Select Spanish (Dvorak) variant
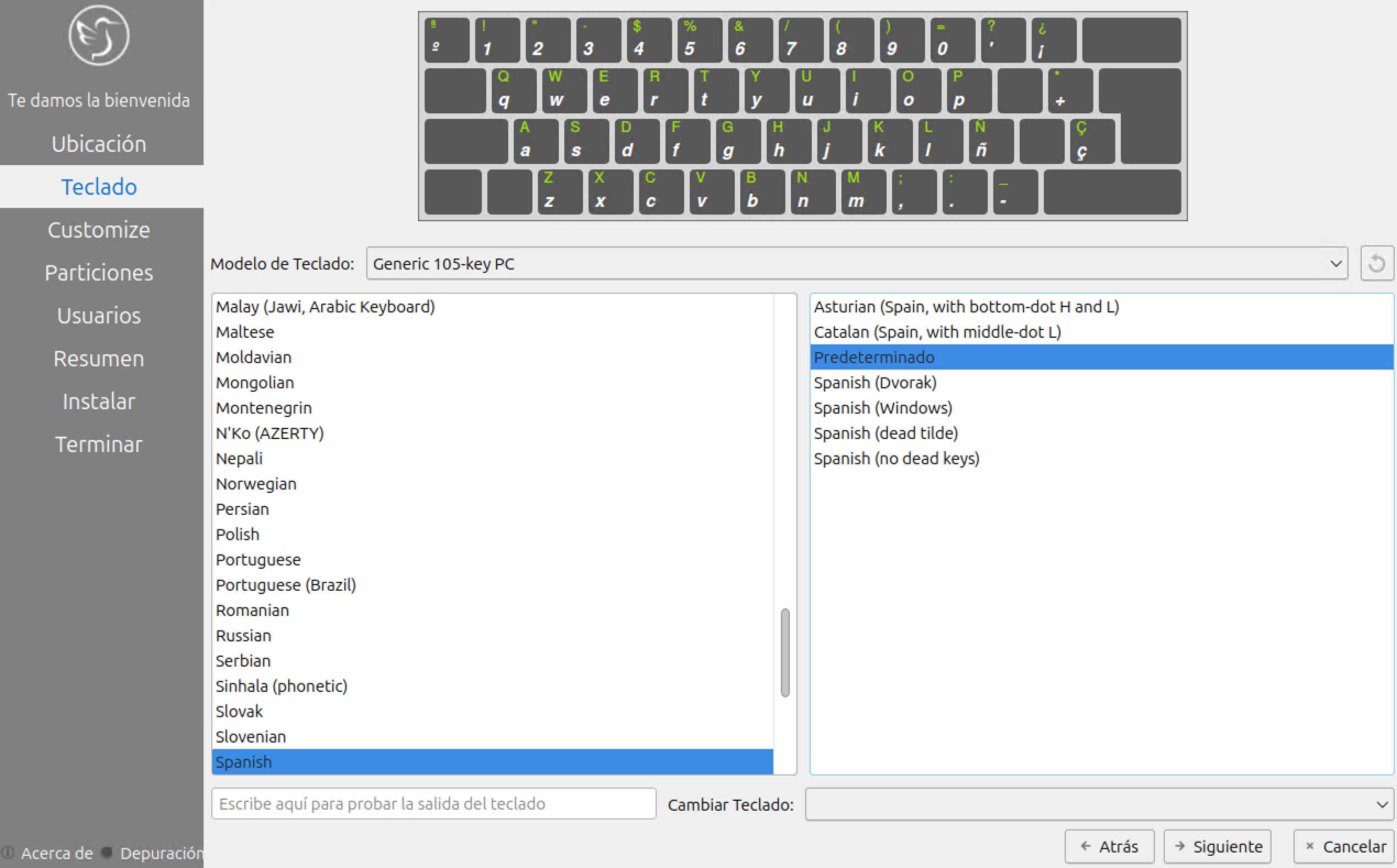This screenshot has width=1397, height=868. coord(1102,382)
